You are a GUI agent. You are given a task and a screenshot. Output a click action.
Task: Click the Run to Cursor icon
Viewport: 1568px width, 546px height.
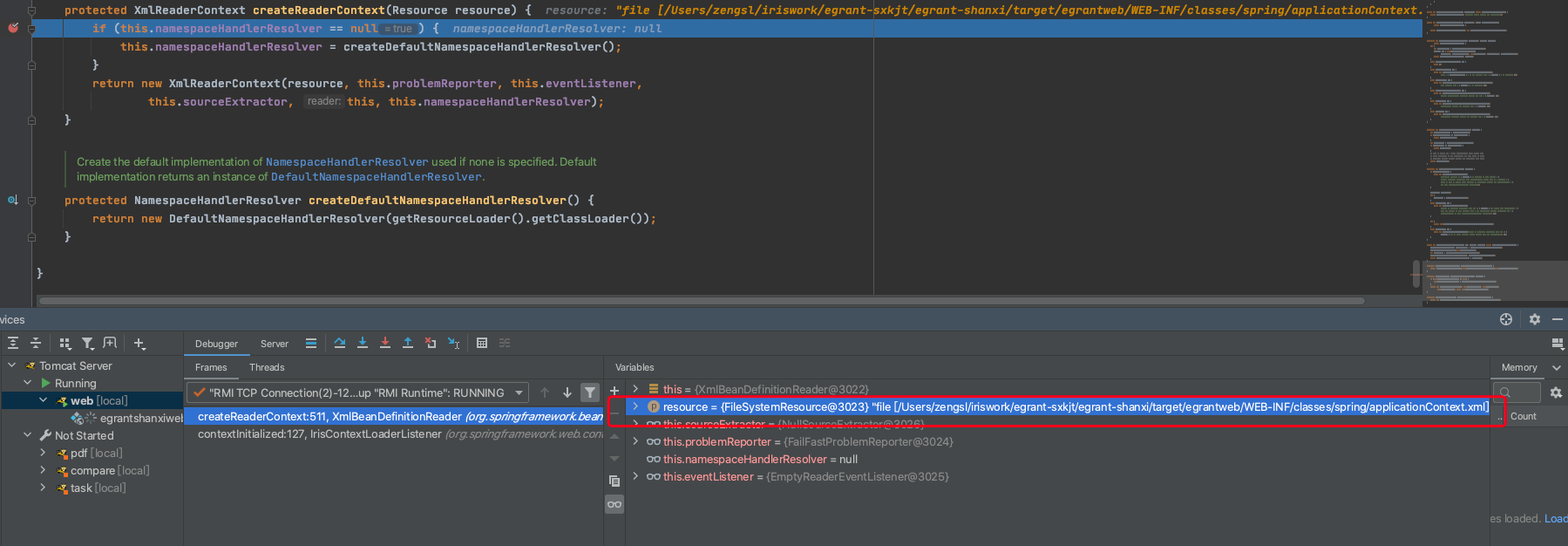(x=453, y=344)
